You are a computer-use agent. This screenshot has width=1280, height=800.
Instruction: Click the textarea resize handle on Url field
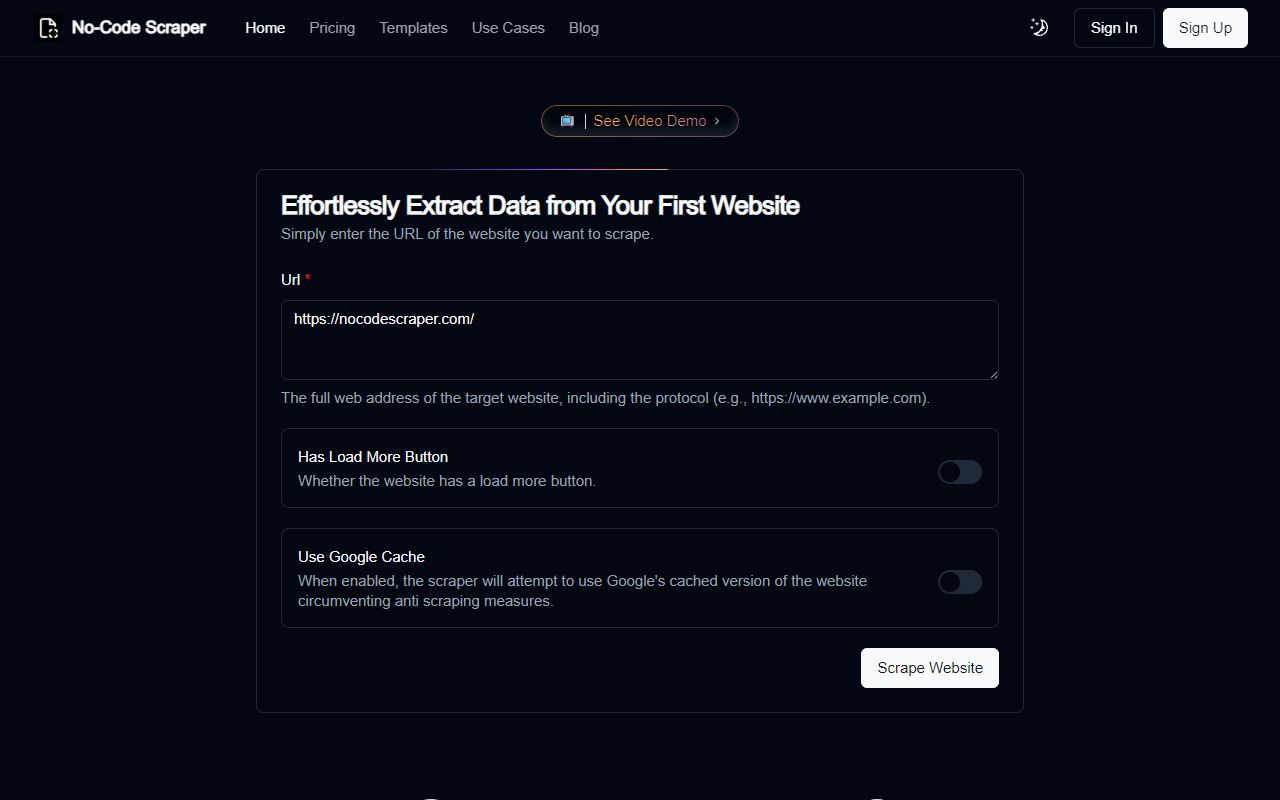993,375
